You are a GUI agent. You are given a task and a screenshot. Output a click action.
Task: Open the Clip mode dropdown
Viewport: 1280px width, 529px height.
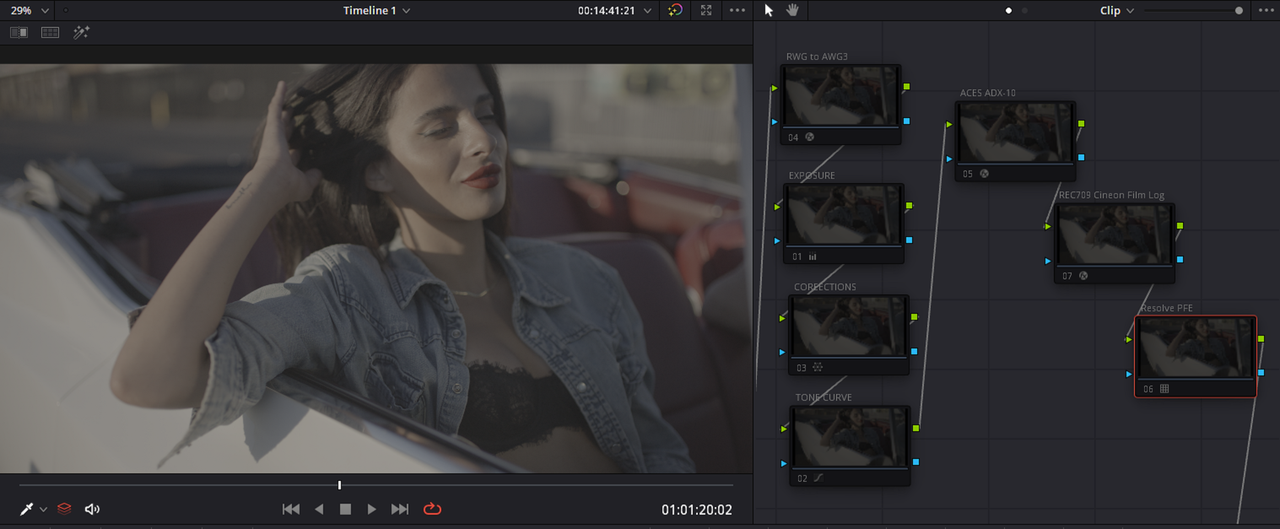coord(1117,10)
